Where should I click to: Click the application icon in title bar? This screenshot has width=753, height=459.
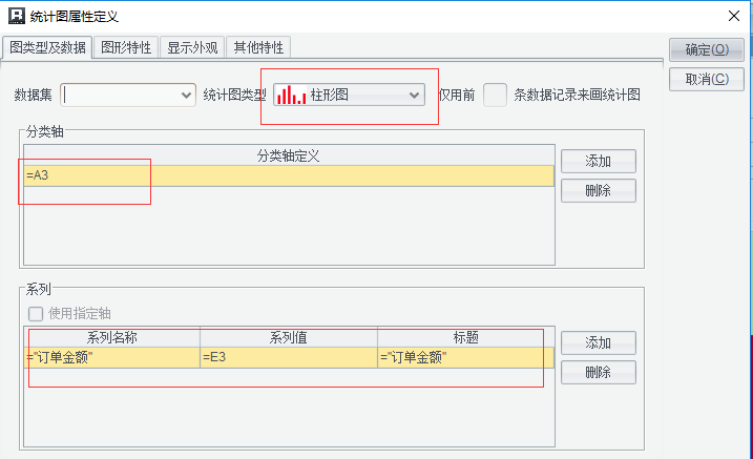(16, 15)
